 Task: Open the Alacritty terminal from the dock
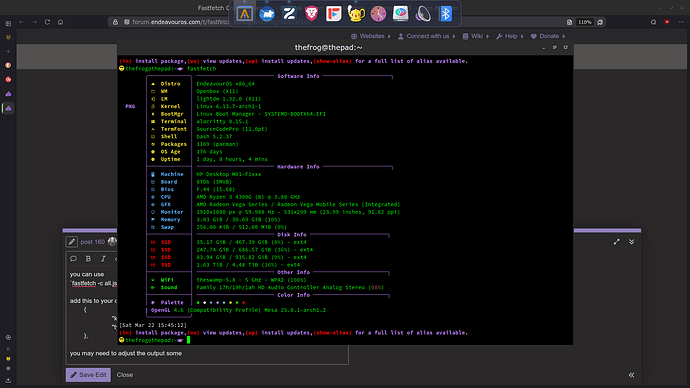click(245, 14)
